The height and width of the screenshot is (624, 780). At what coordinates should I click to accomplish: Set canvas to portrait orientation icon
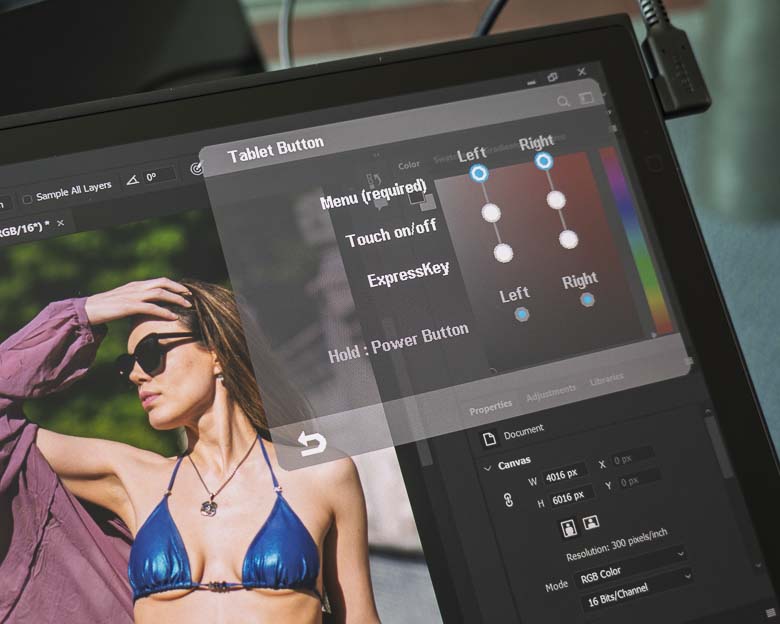point(568,528)
